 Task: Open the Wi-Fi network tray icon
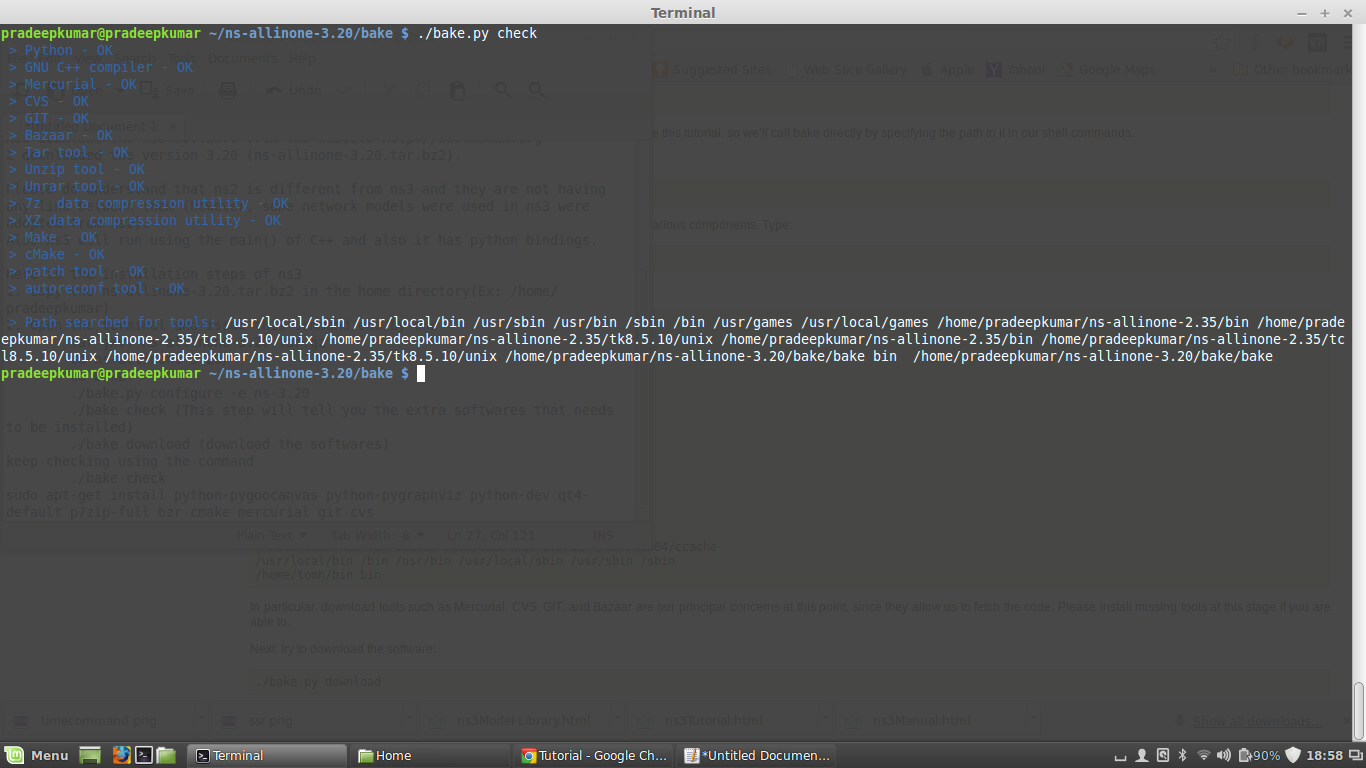pyautogui.click(x=1203, y=755)
